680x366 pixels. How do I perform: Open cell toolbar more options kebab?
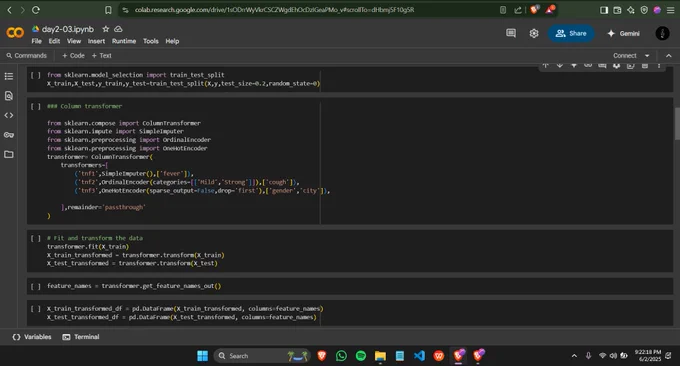click(659, 65)
